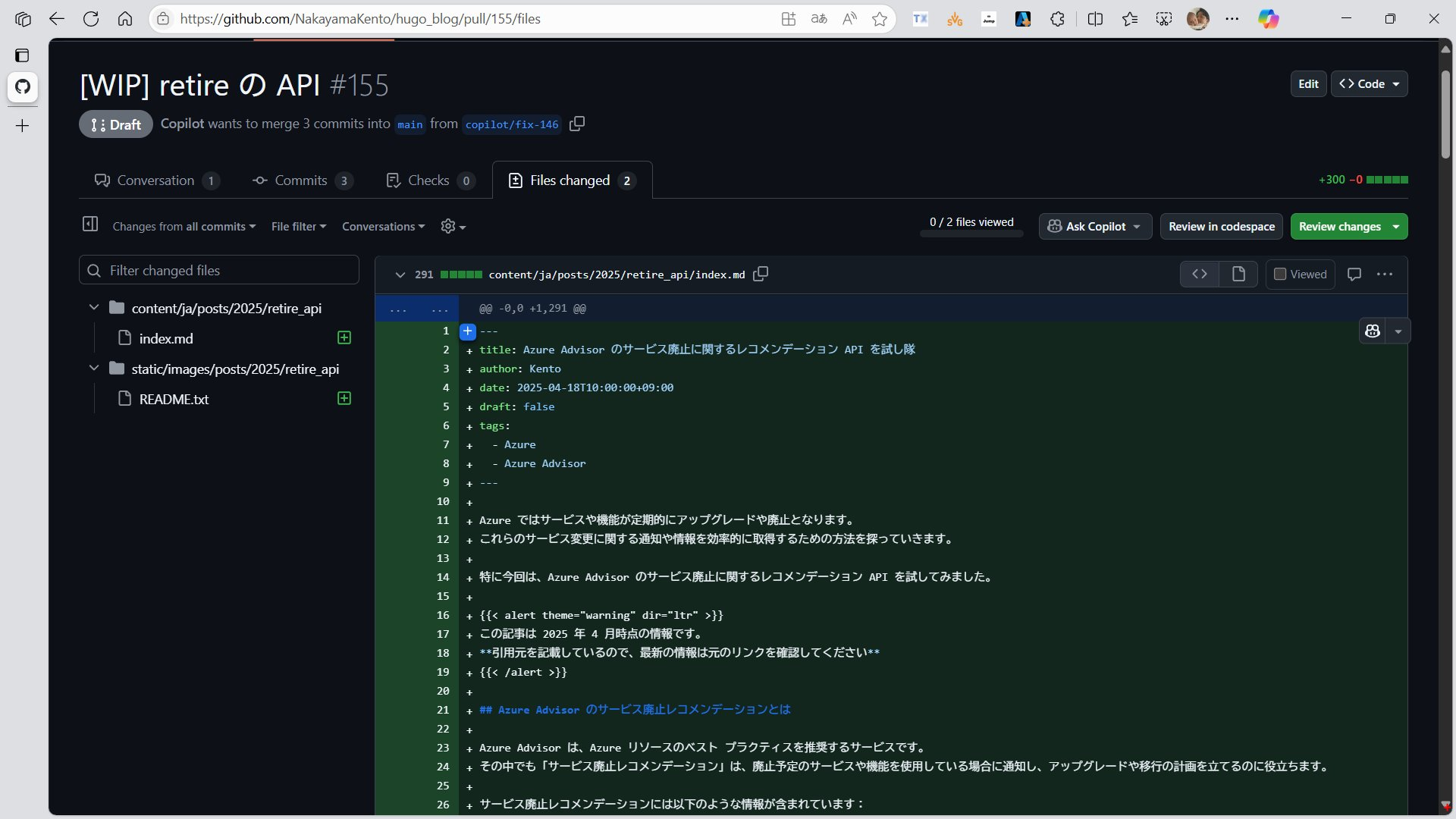This screenshot has height=819, width=1456.
Task: Click Copilot icon beside diff
Action: (1373, 331)
